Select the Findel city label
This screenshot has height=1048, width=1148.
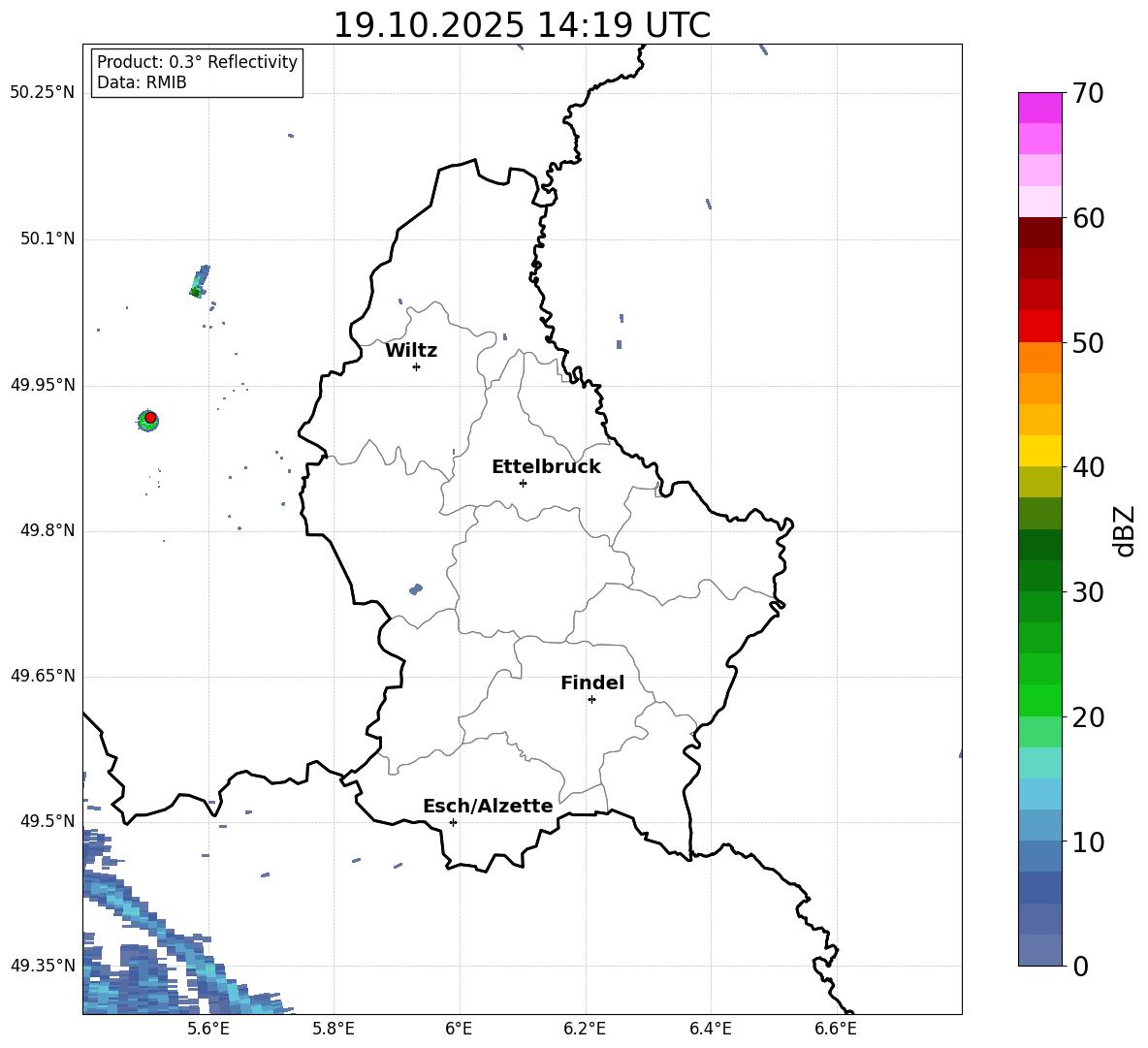coord(592,683)
